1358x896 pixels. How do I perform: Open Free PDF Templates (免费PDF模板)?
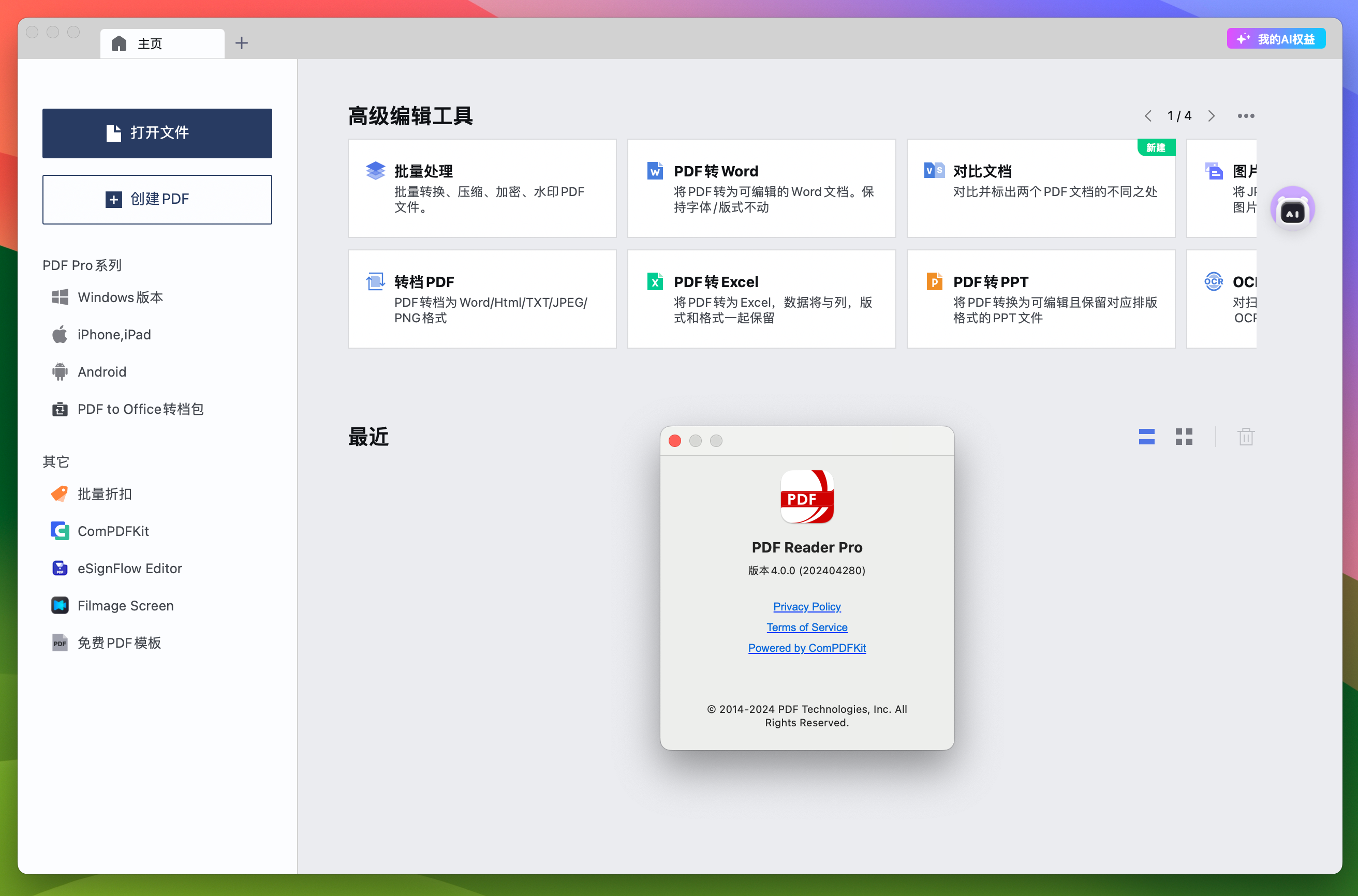[x=106, y=643]
